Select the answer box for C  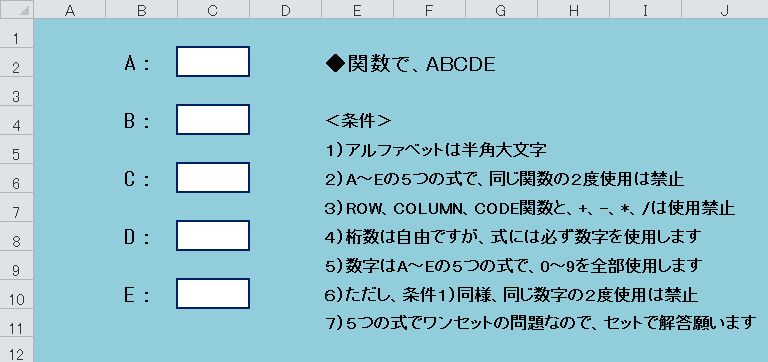coord(213,178)
